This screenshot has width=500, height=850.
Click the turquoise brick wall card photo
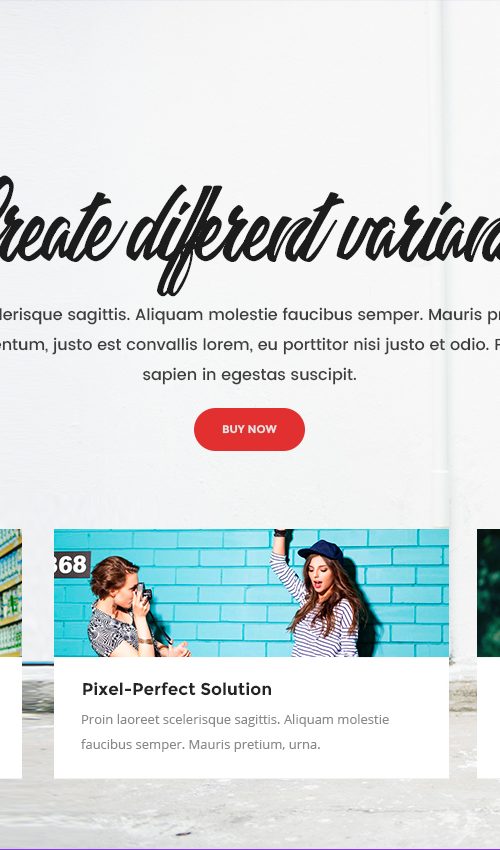click(x=251, y=593)
